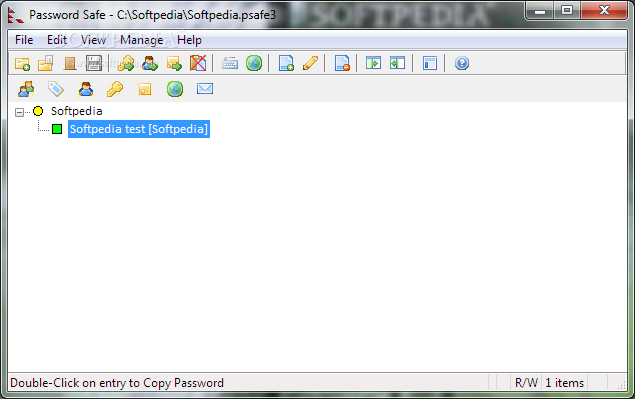
Task: Click the Delete entry icon
Action: 342,64
